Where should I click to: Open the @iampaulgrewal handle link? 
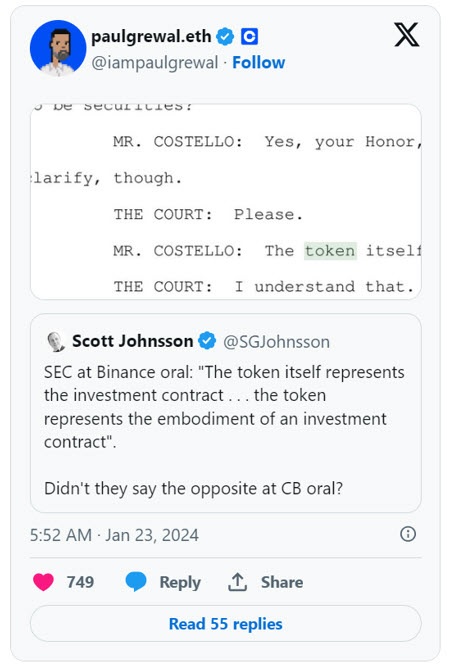(x=155, y=63)
